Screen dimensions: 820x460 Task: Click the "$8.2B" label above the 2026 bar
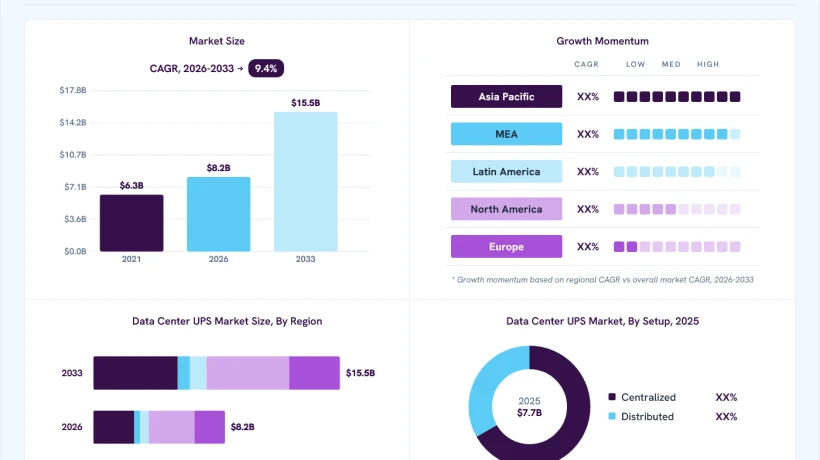[219, 168]
